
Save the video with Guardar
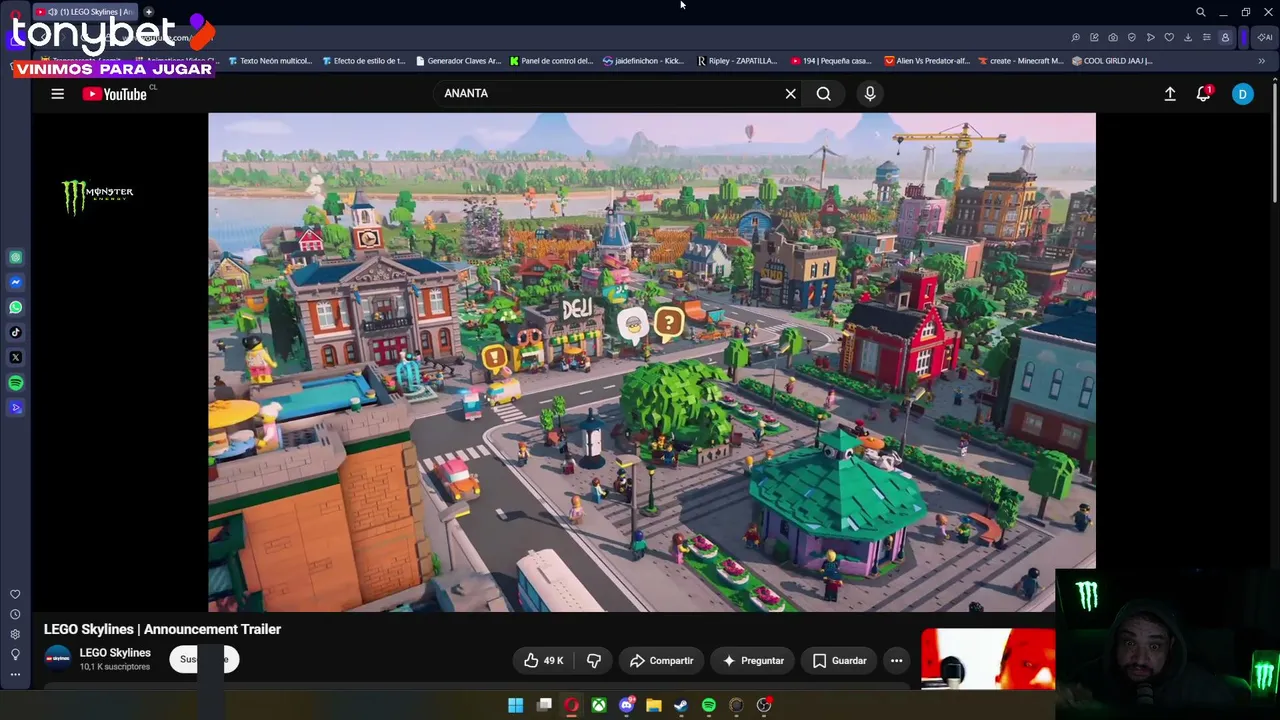(x=839, y=661)
